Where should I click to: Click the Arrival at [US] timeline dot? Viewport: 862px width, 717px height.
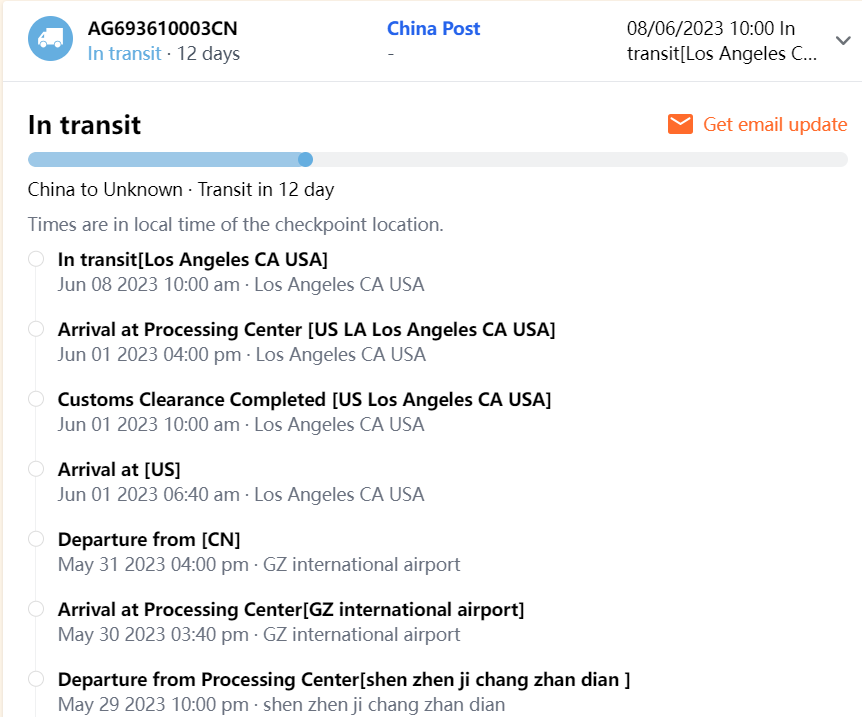(36, 469)
